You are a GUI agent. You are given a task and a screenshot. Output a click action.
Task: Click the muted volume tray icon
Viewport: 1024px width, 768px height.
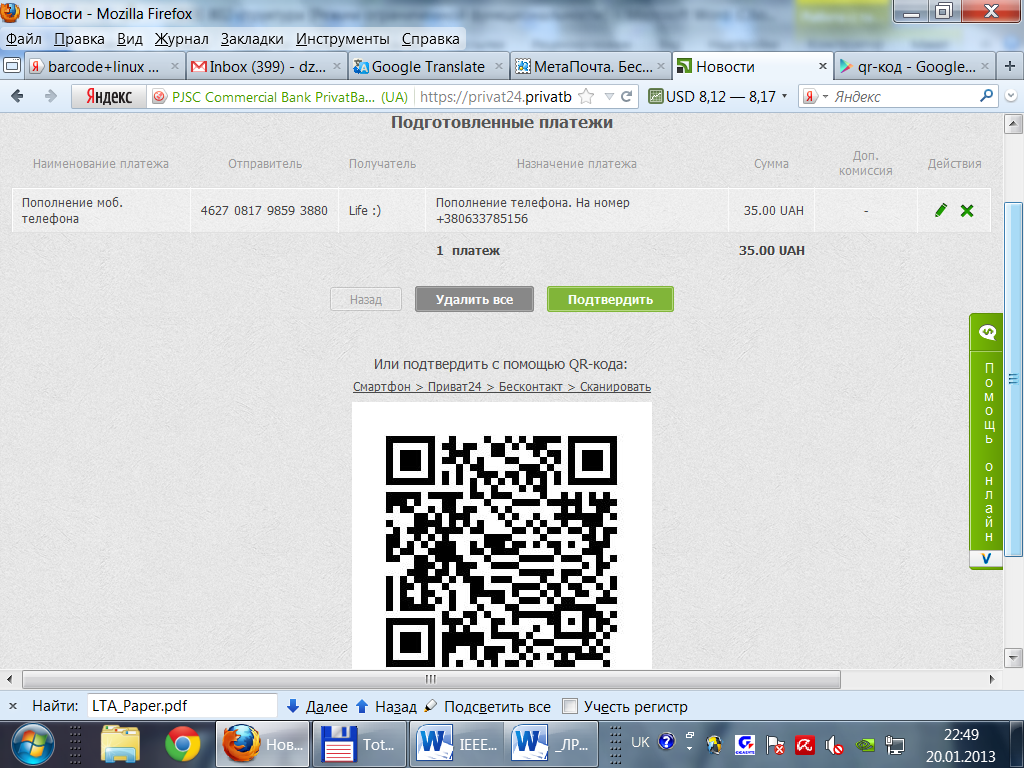coord(833,744)
